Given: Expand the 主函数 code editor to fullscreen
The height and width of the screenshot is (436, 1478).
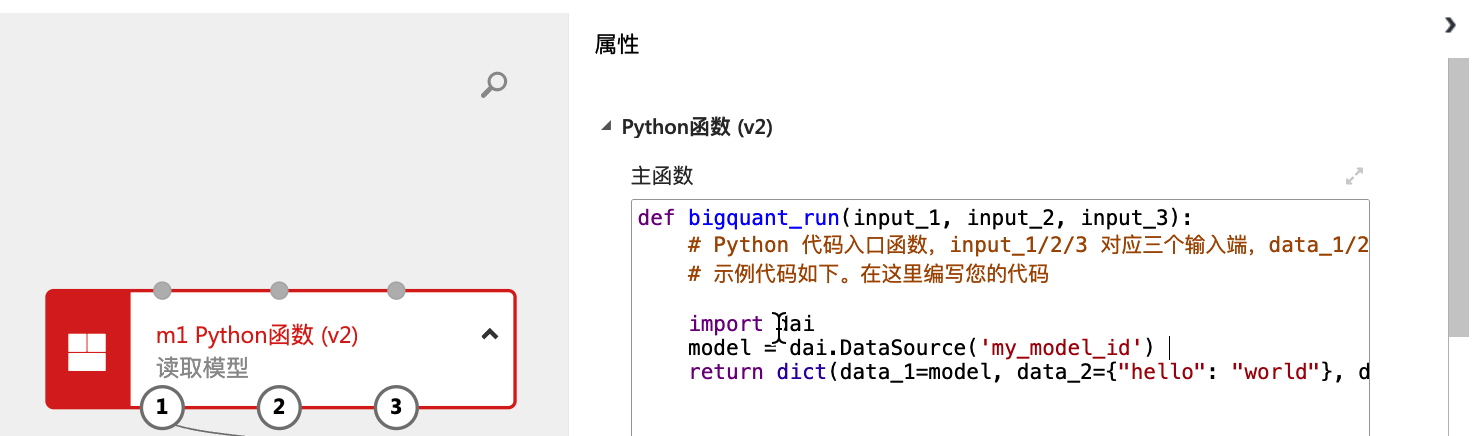Looking at the screenshot, I should click(x=1355, y=177).
